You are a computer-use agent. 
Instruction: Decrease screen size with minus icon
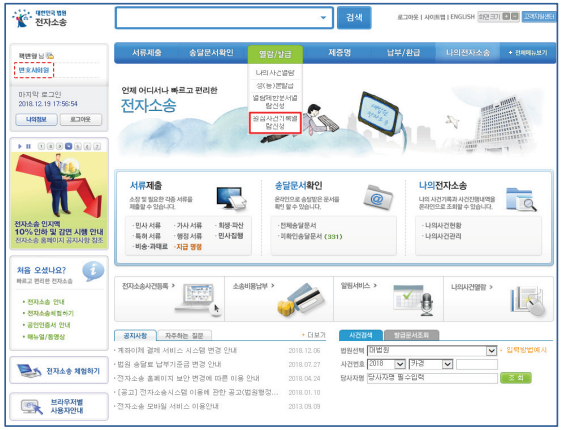click(x=515, y=16)
